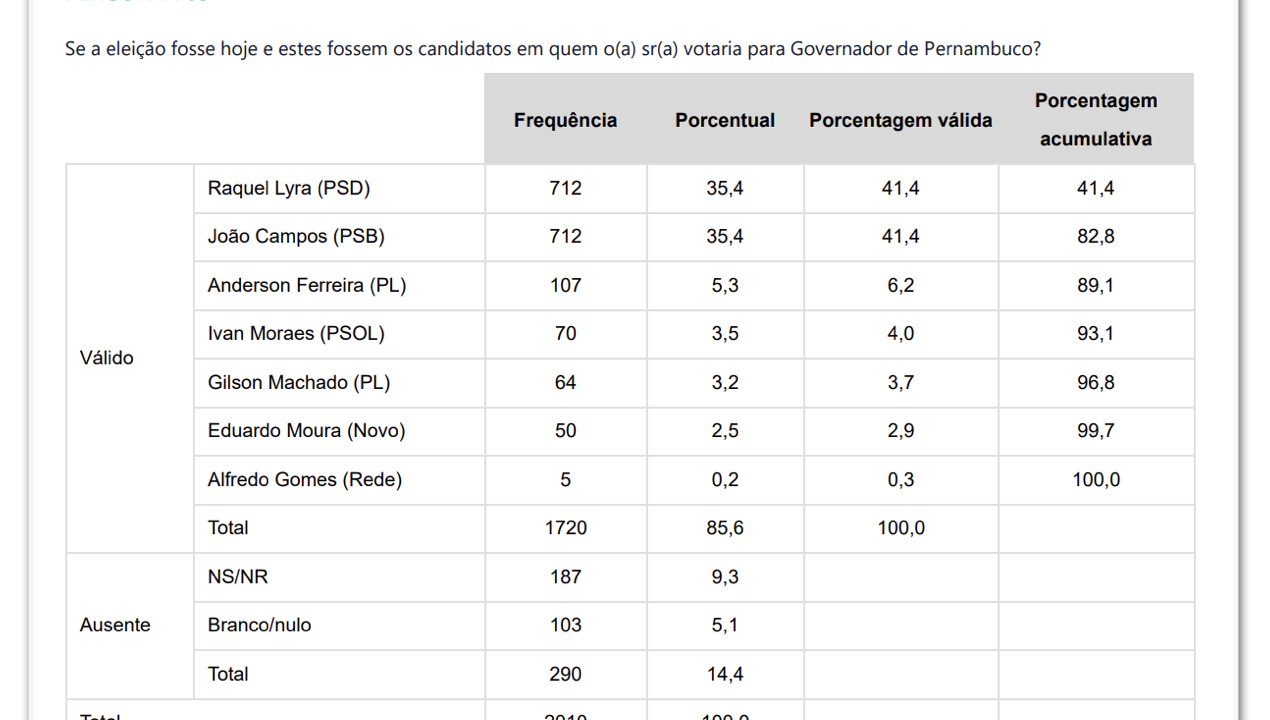Viewport: 1270px width, 720px height.
Task: Click the João Campos (PSB) candidate cell
Action: point(295,237)
